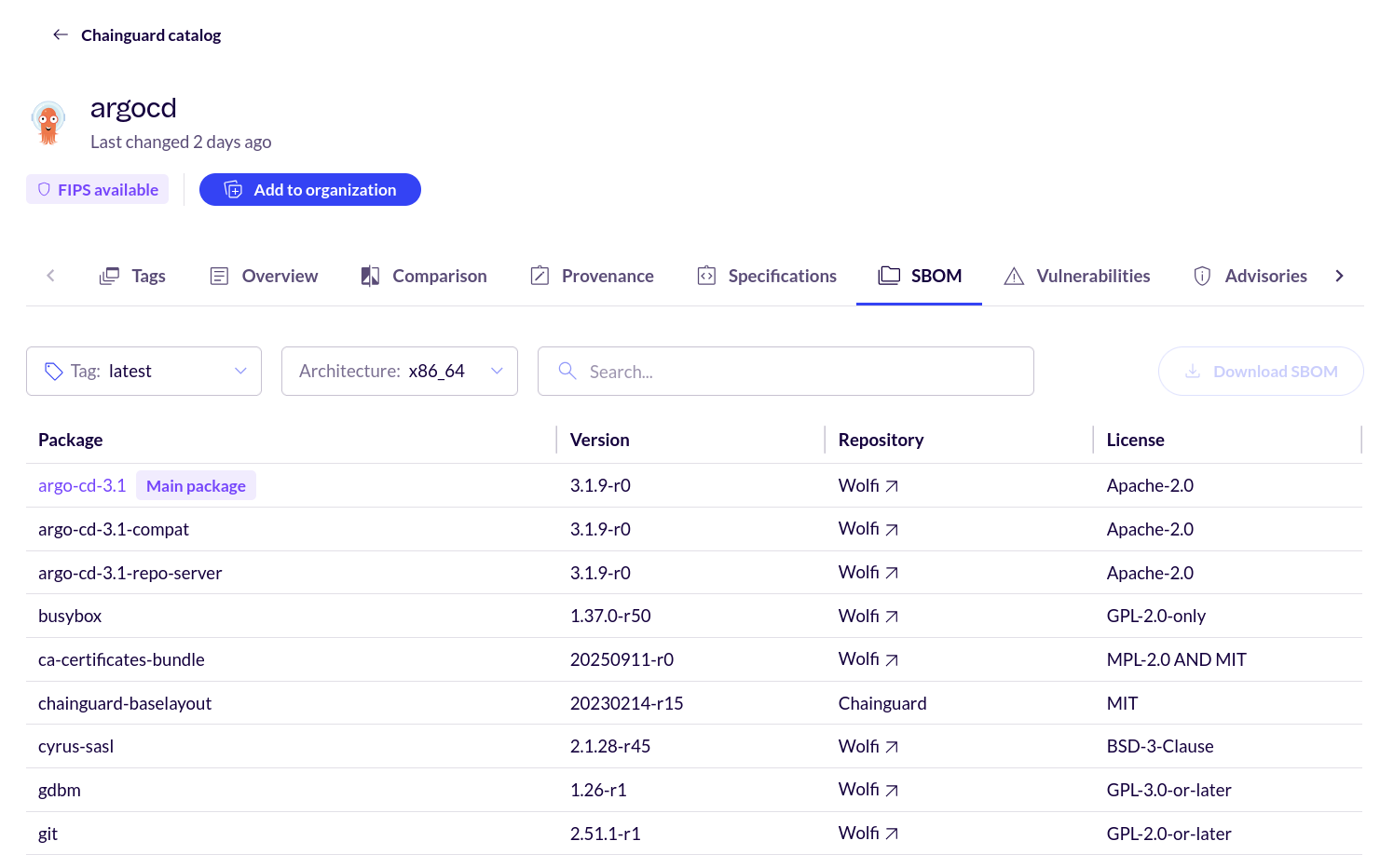The height and width of the screenshot is (868, 1380).
Task: Click the right chevron to reveal more tabs
Action: 1339,276
